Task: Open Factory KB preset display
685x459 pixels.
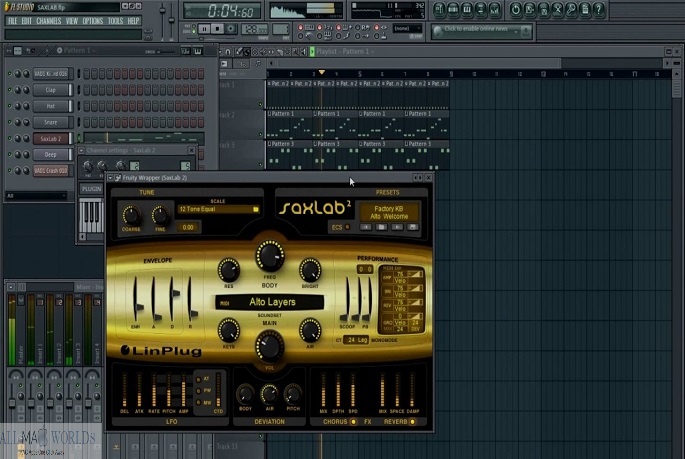Action: pos(389,212)
